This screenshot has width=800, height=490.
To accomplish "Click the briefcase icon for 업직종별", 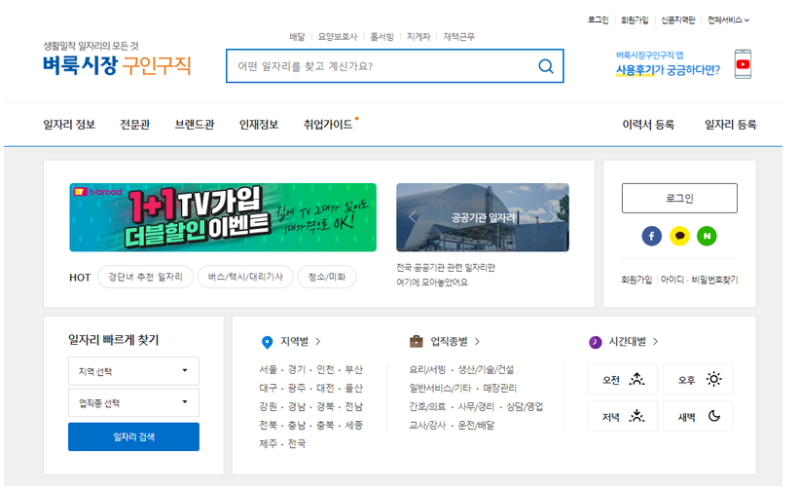I will point(416,341).
